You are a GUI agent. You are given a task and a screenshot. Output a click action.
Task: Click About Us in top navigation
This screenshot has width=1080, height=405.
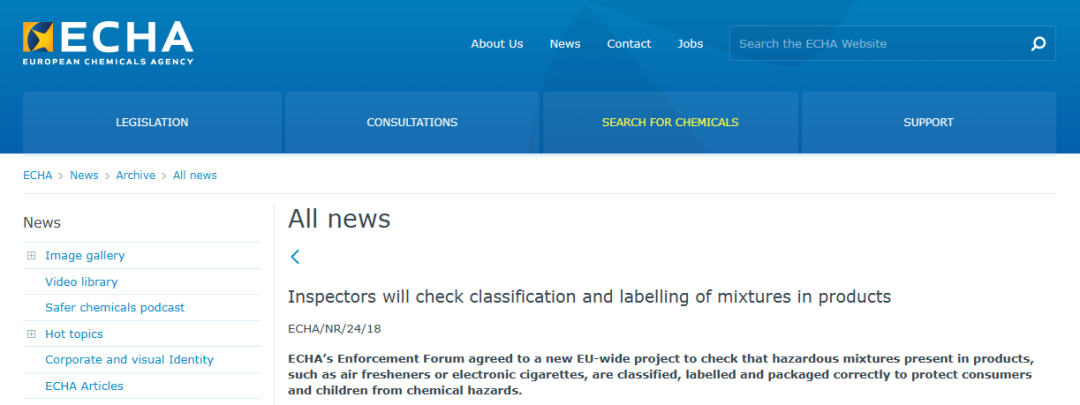coord(497,44)
